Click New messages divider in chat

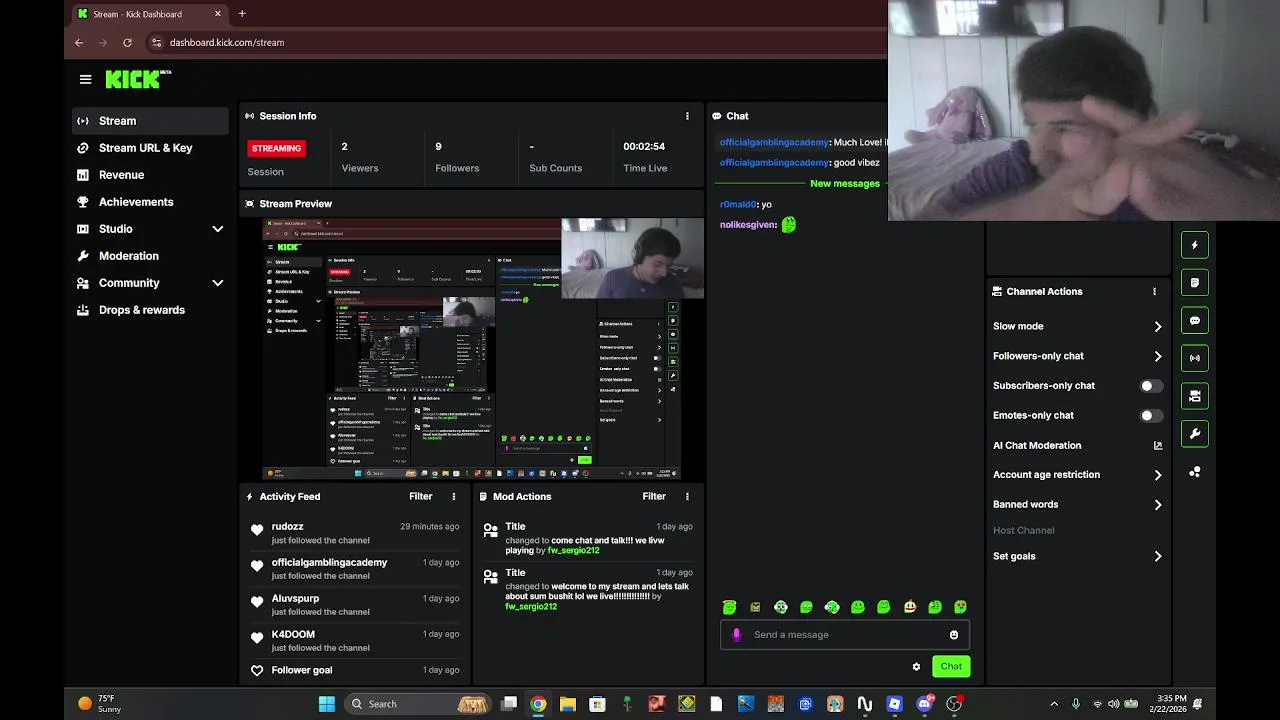click(x=845, y=184)
